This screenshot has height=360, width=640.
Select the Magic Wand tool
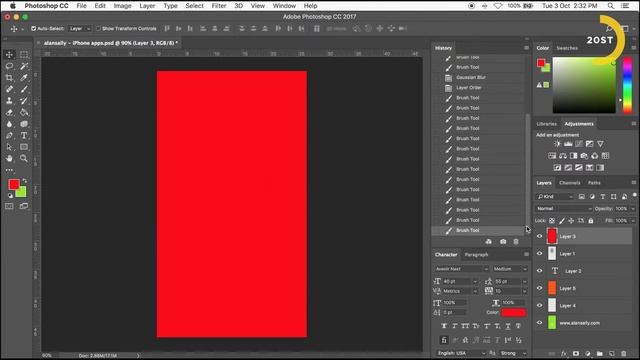[x=24, y=66]
